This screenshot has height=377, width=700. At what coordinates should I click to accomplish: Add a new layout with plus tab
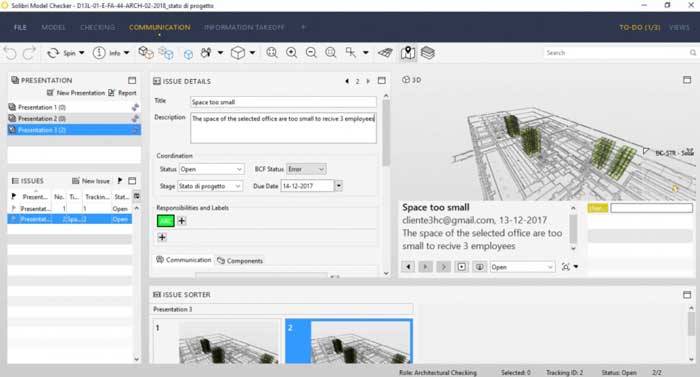303,27
